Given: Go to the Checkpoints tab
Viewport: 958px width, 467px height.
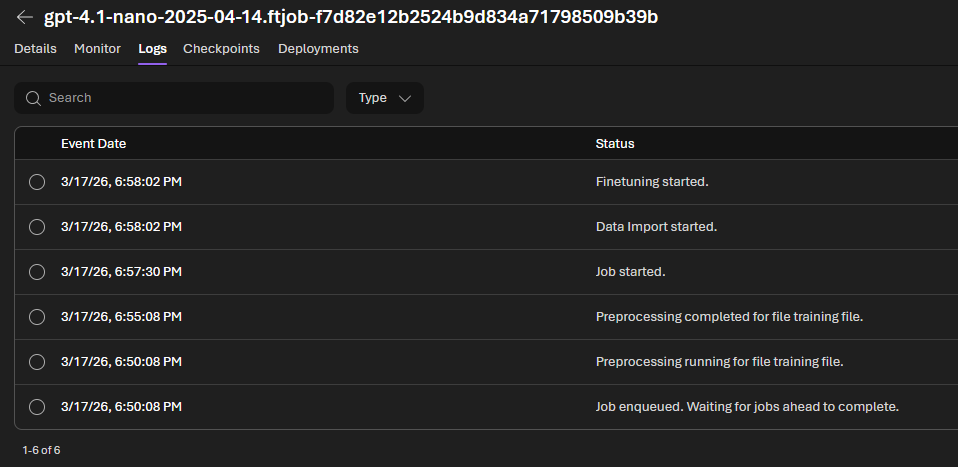Looking at the screenshot, I should point(221,48).
